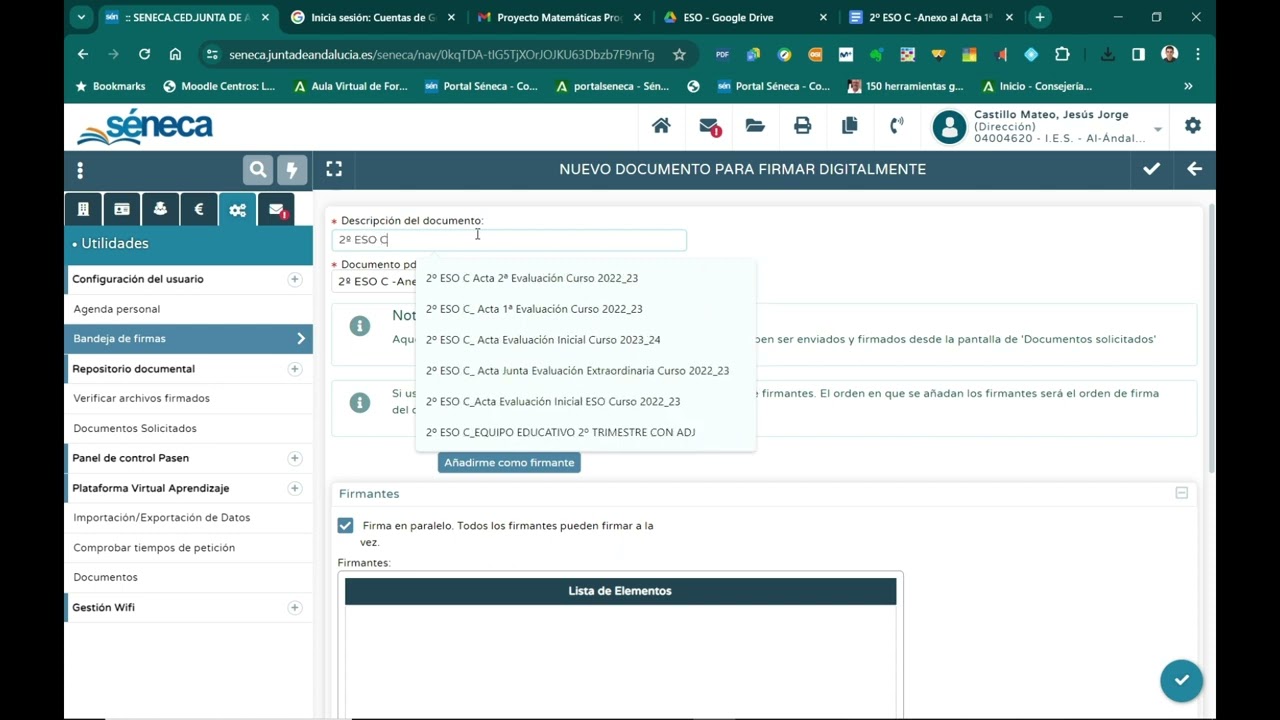The height and width of the screenshot is (720, 1280).
Task: Expand Repositorio documental section
Action: click(294, 369)
